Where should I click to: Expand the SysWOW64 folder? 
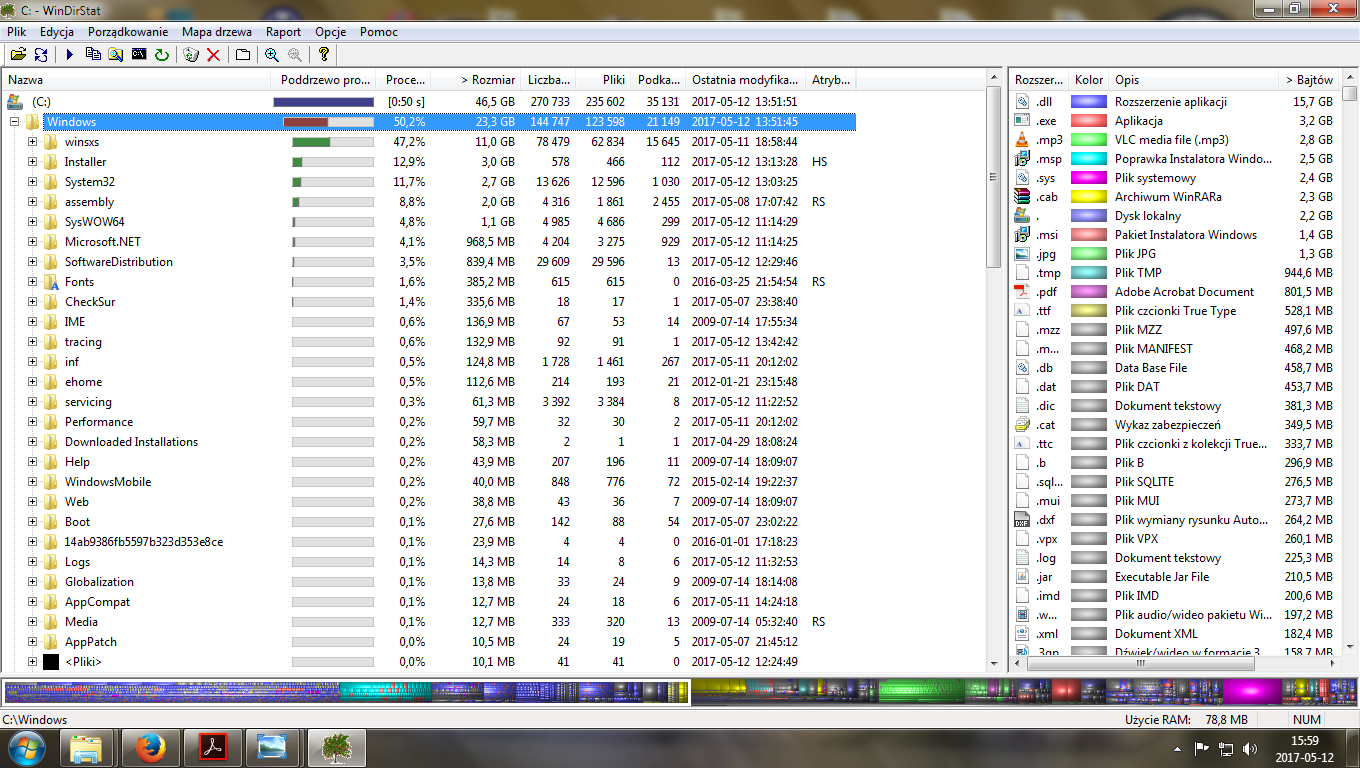click(x=32, y=222)
